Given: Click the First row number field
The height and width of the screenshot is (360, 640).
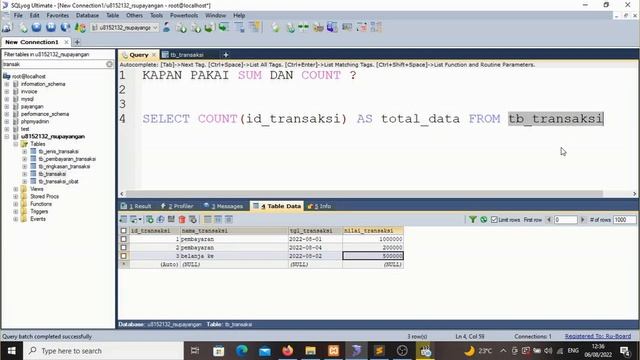Looking at the screenshot, I should pyautogui.click(x=566, y=220).
